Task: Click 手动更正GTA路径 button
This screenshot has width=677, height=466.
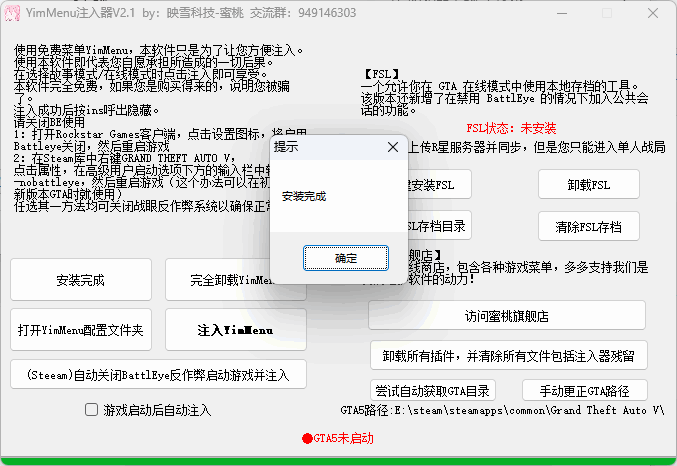Action: [x=585, y=390]
